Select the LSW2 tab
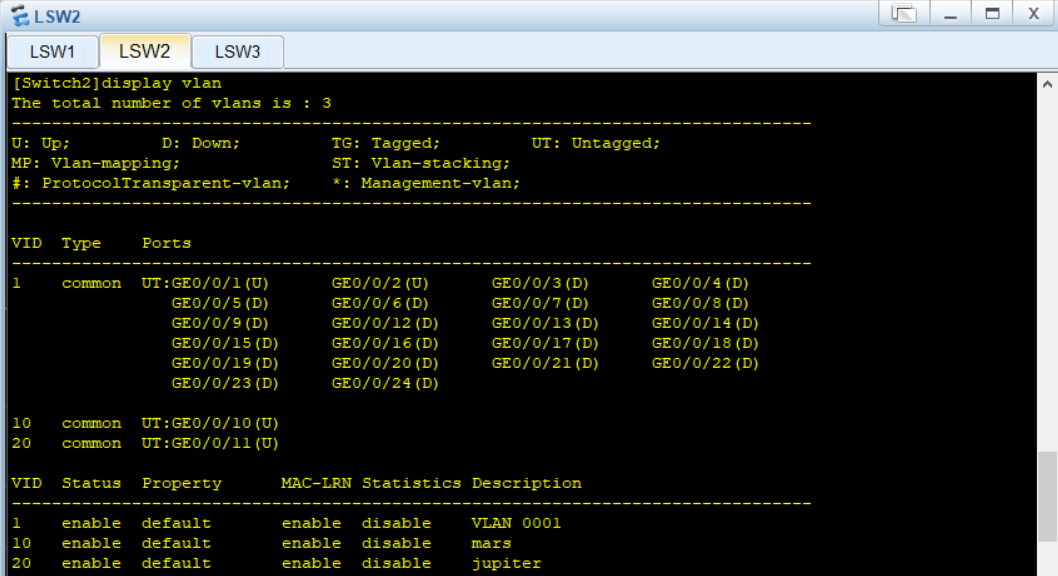 [144, 51]
